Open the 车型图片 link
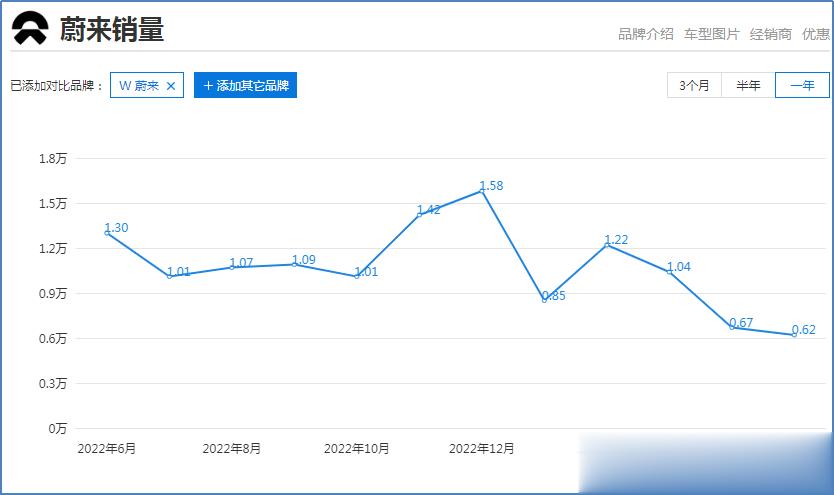The image size is (834, 495). pos(712,34)
